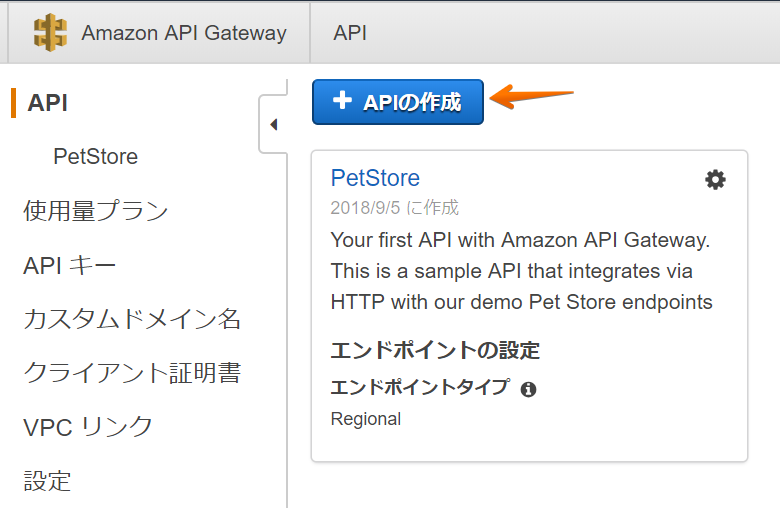This screenshot has height=508, width=780.
Task: Click the plus icon in APIの作成 button
Action: (342, 100)
